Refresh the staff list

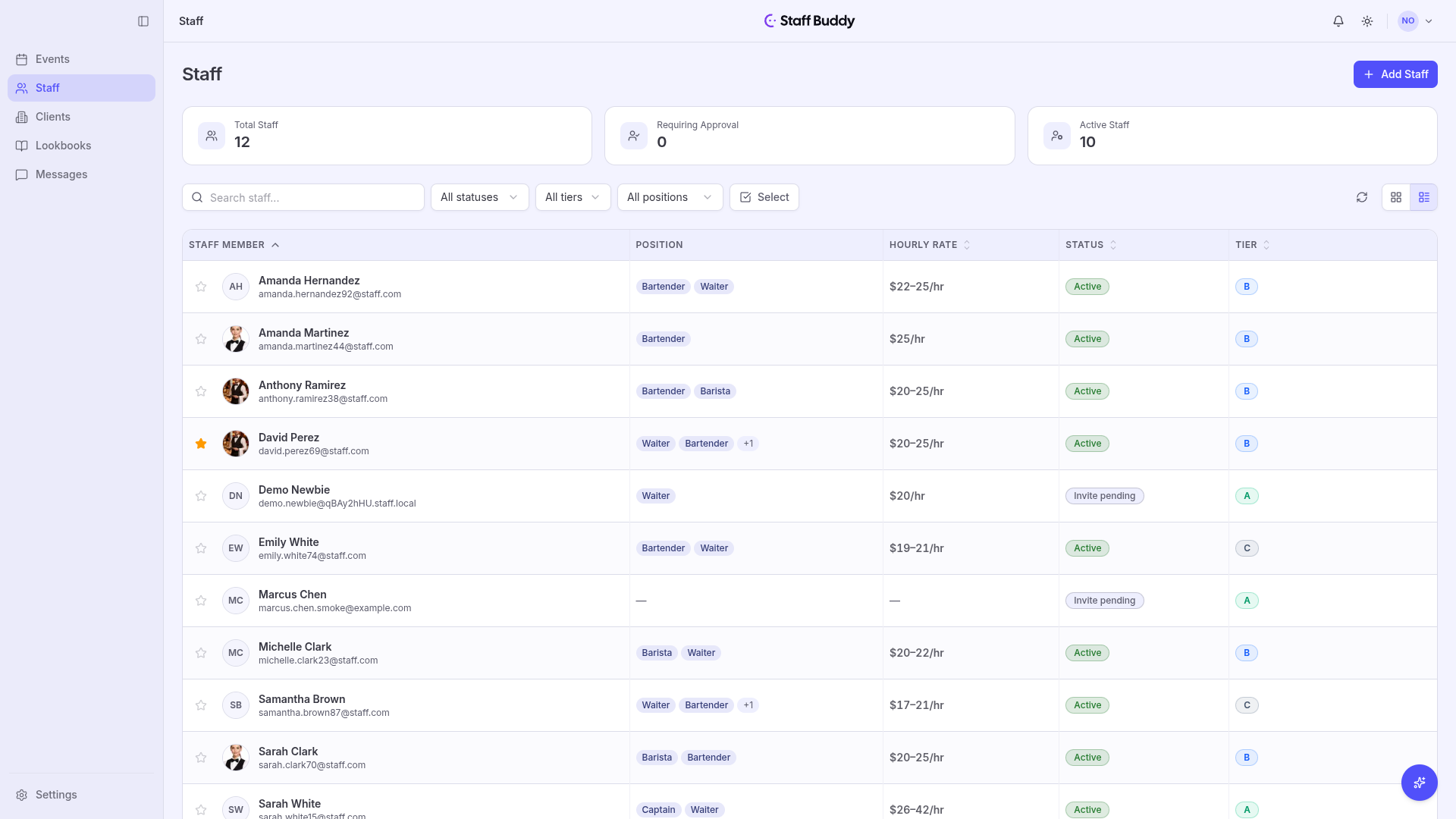1362,197
